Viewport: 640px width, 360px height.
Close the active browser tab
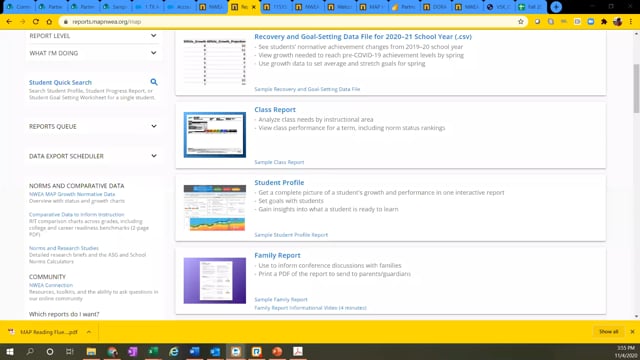coord(254,7)
